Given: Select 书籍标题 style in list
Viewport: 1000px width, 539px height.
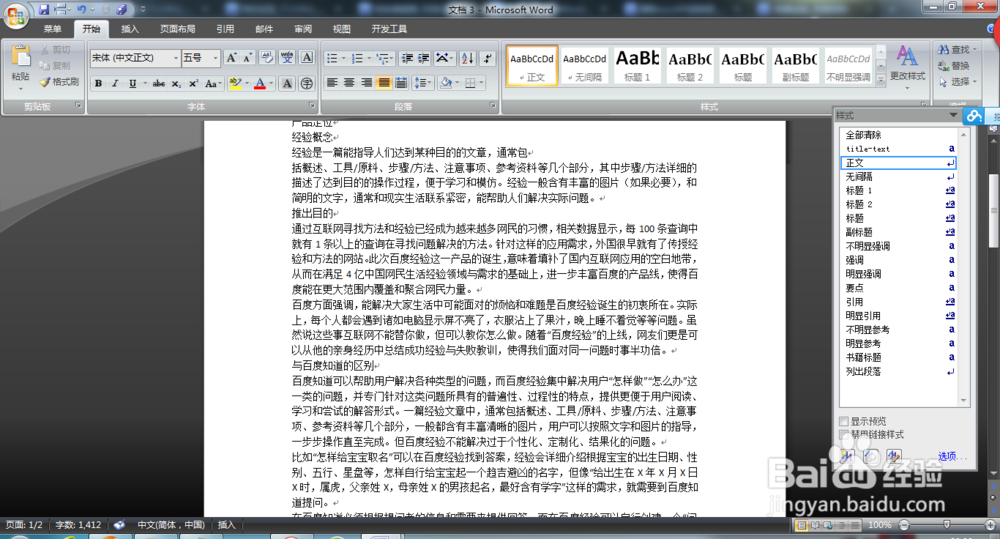Looking at the screenshot, I should pyautogui.click(x=899, y=357).
